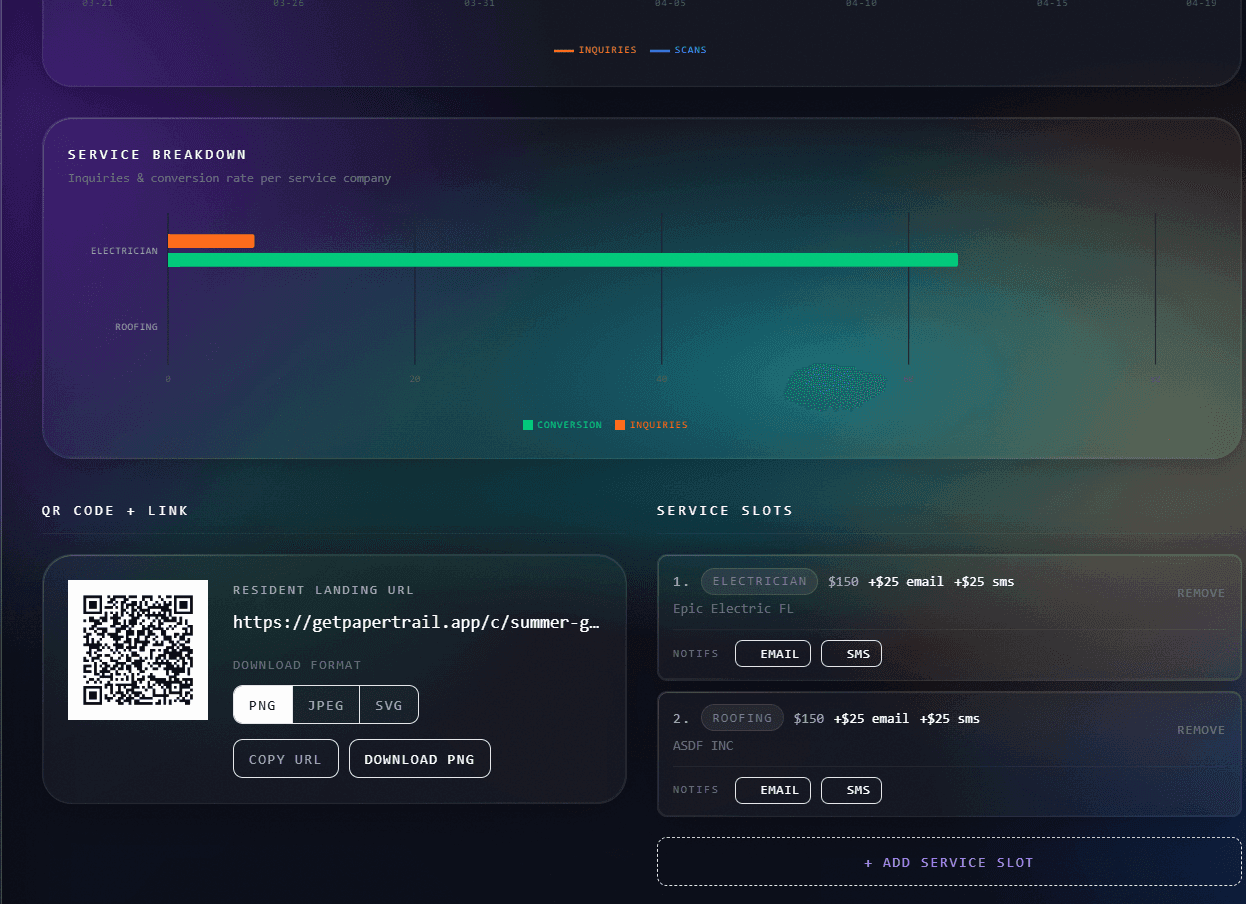The width and height of the screenshot is (1246, 904).
Task: Click the Service Breakdown heading
Action: coord(157,155)
